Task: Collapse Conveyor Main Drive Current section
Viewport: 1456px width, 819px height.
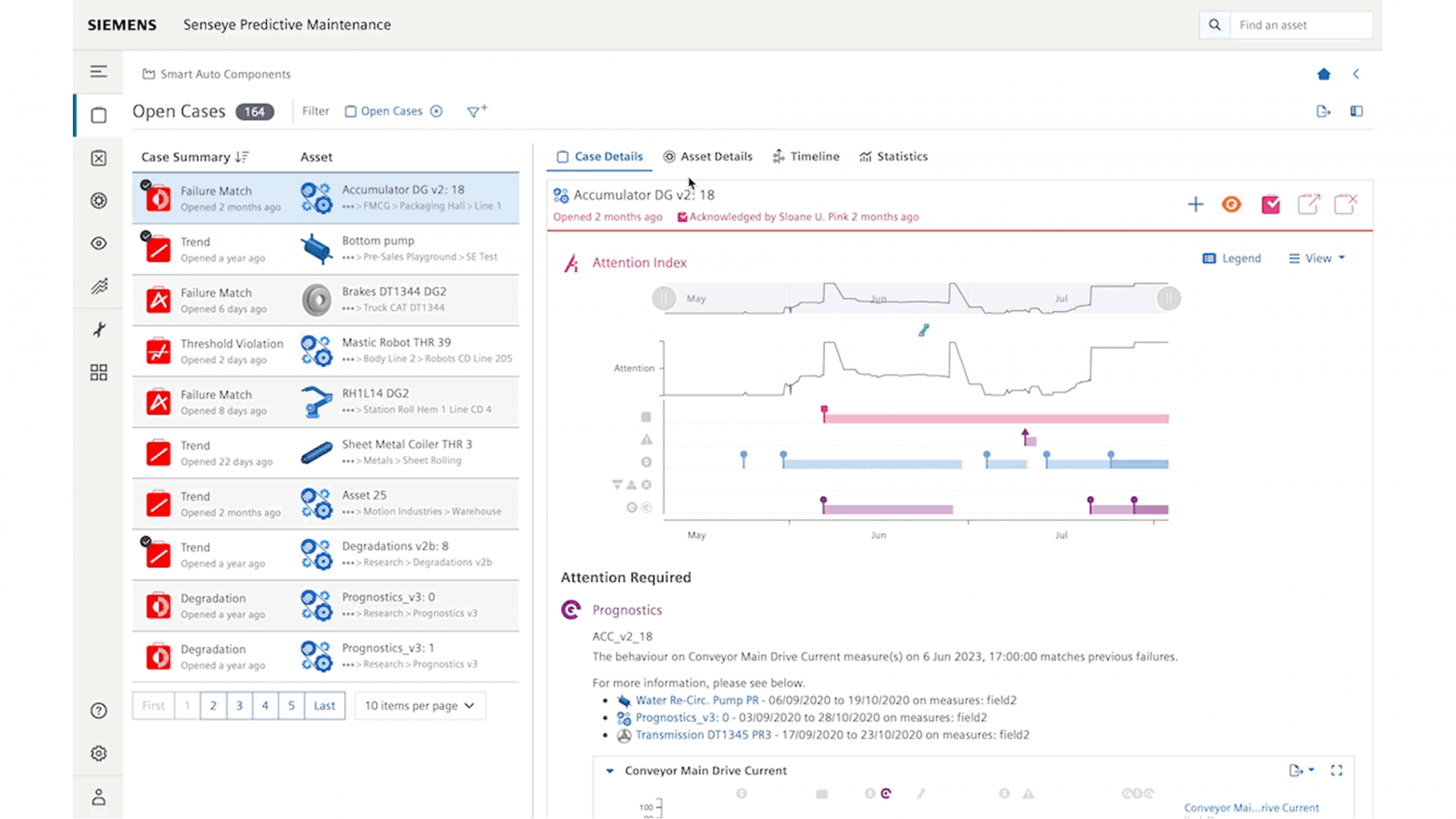Action: pos(609,771)
